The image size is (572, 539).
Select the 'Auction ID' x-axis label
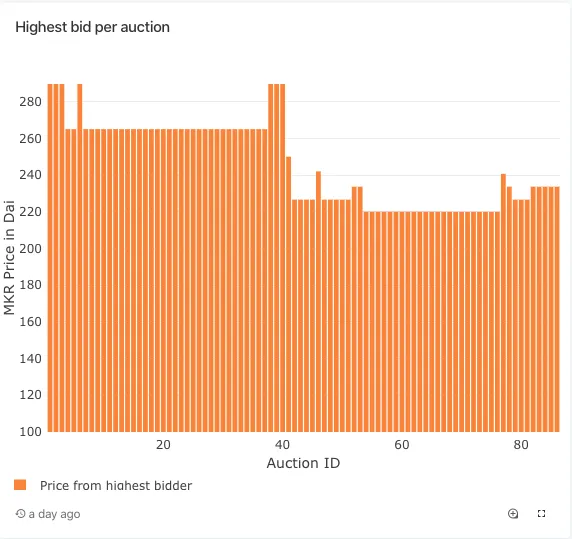point(303,463)
